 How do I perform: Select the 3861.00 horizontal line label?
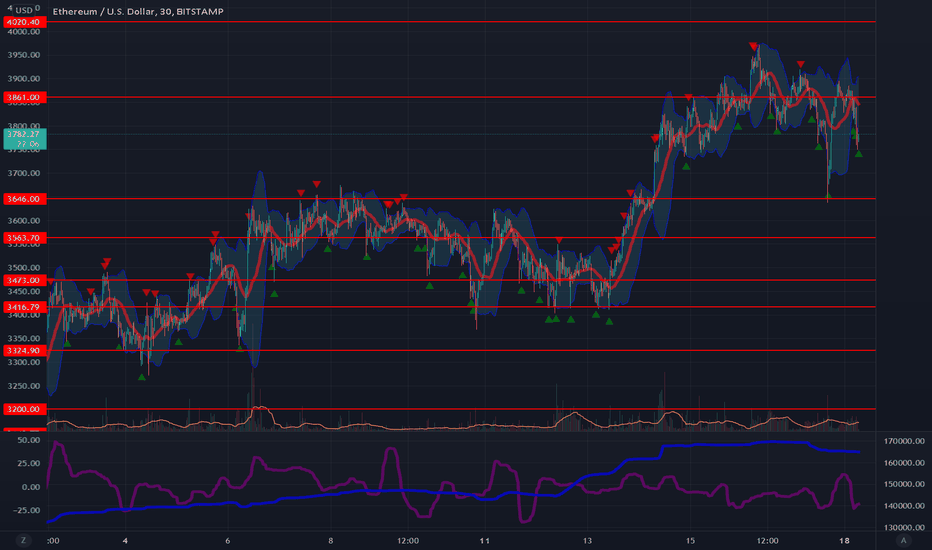pyautogui.click(x=24, y=97)
